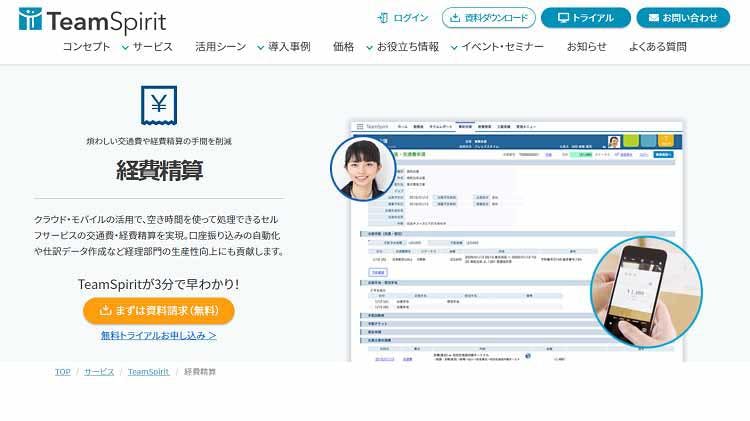Open よくある質問 FAQ page
Image resolution: width=750 pixels, height=421 pixels.
pyautogui.click(x=658, y=47)
